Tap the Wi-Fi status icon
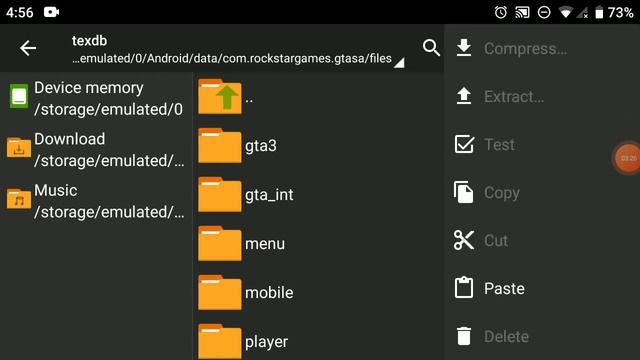The image size is (640, 360). 566,13
